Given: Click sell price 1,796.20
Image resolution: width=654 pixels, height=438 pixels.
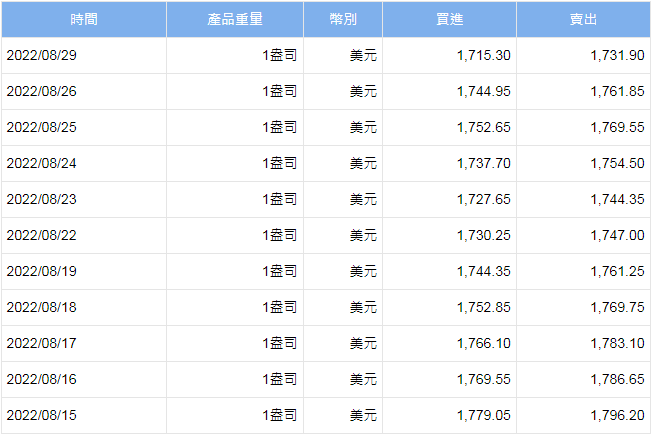Looking at the screenshot, I should 617,415.
